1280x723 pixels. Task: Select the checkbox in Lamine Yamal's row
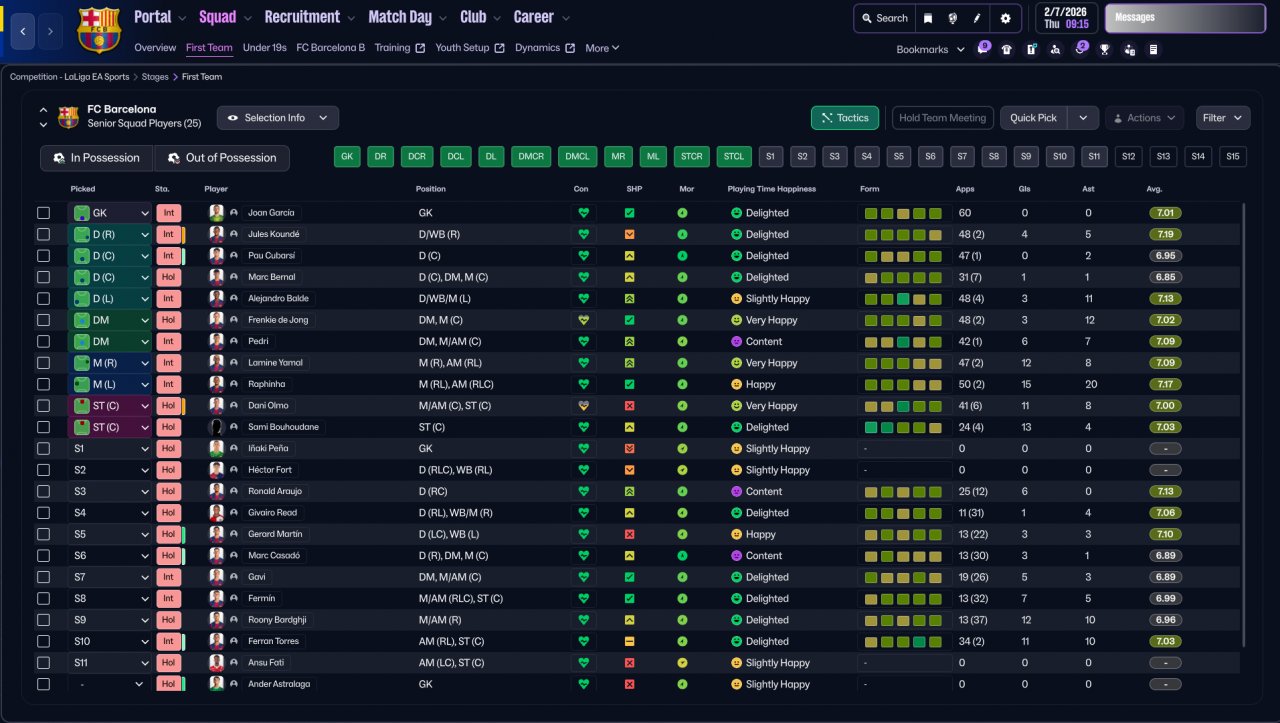click(43, 363)
